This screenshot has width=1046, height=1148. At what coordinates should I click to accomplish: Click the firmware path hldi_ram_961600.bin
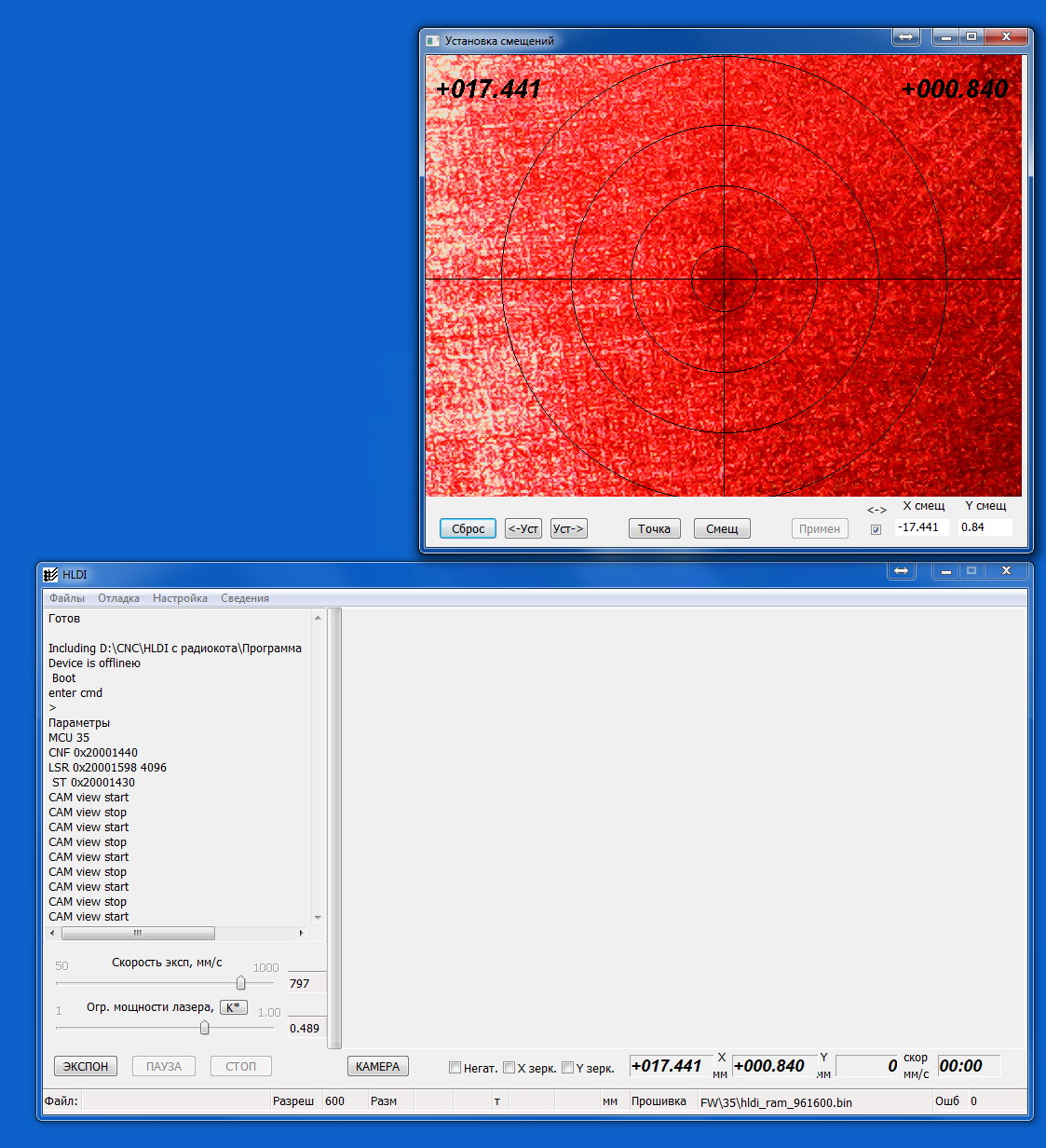coord(776,1102)
